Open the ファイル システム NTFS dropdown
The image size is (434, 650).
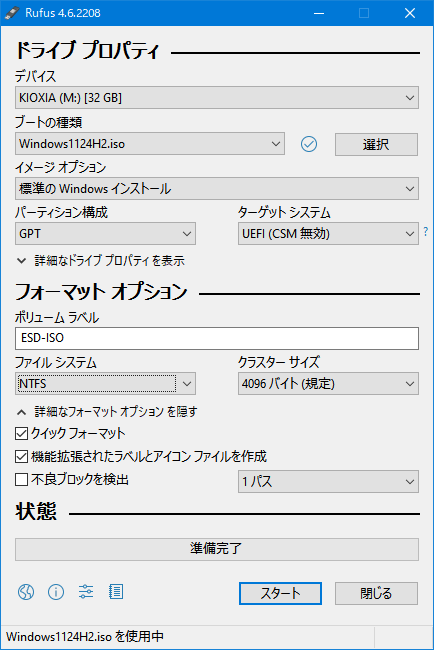click(105, 384)
